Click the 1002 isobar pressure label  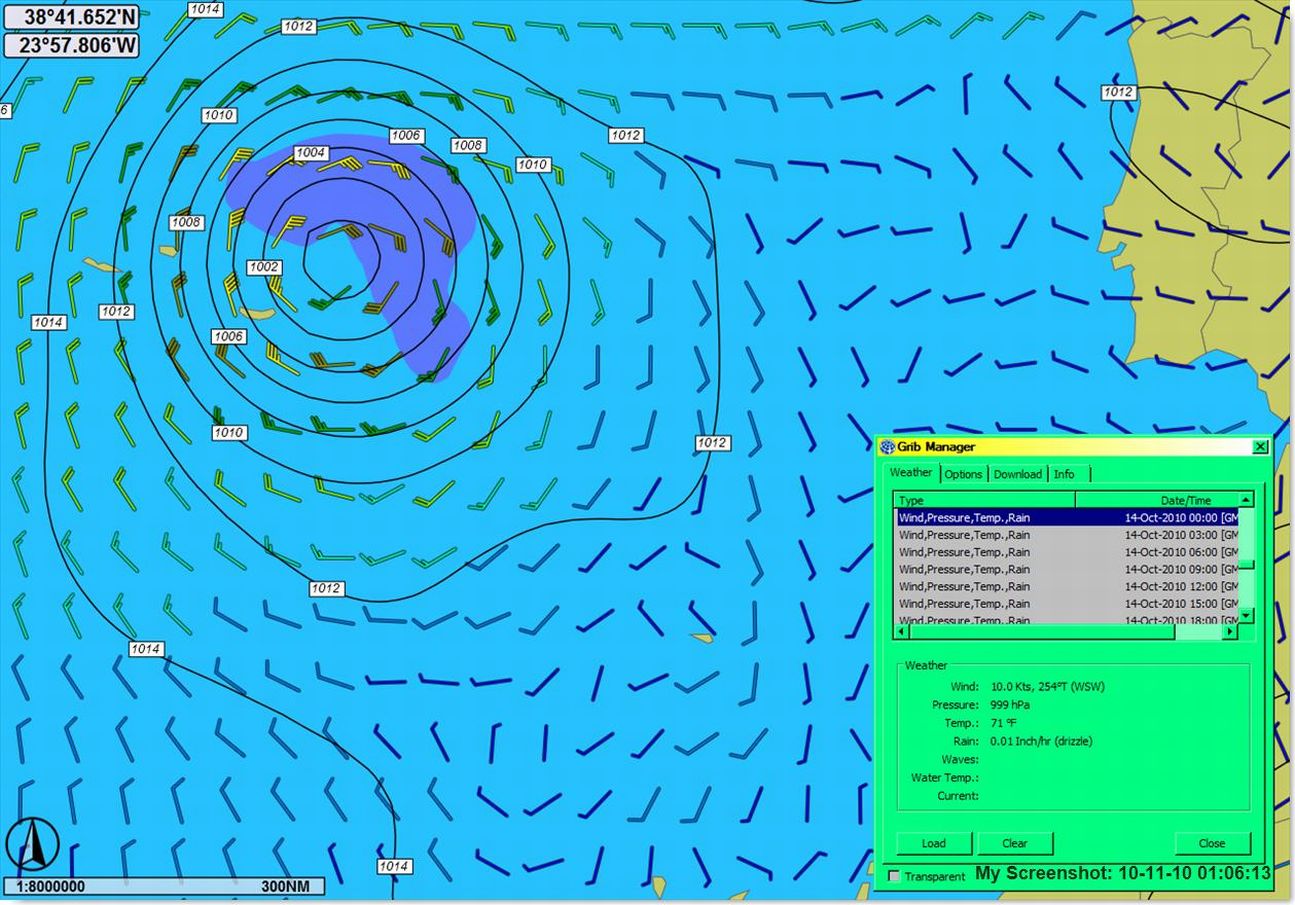pos(264,267)
